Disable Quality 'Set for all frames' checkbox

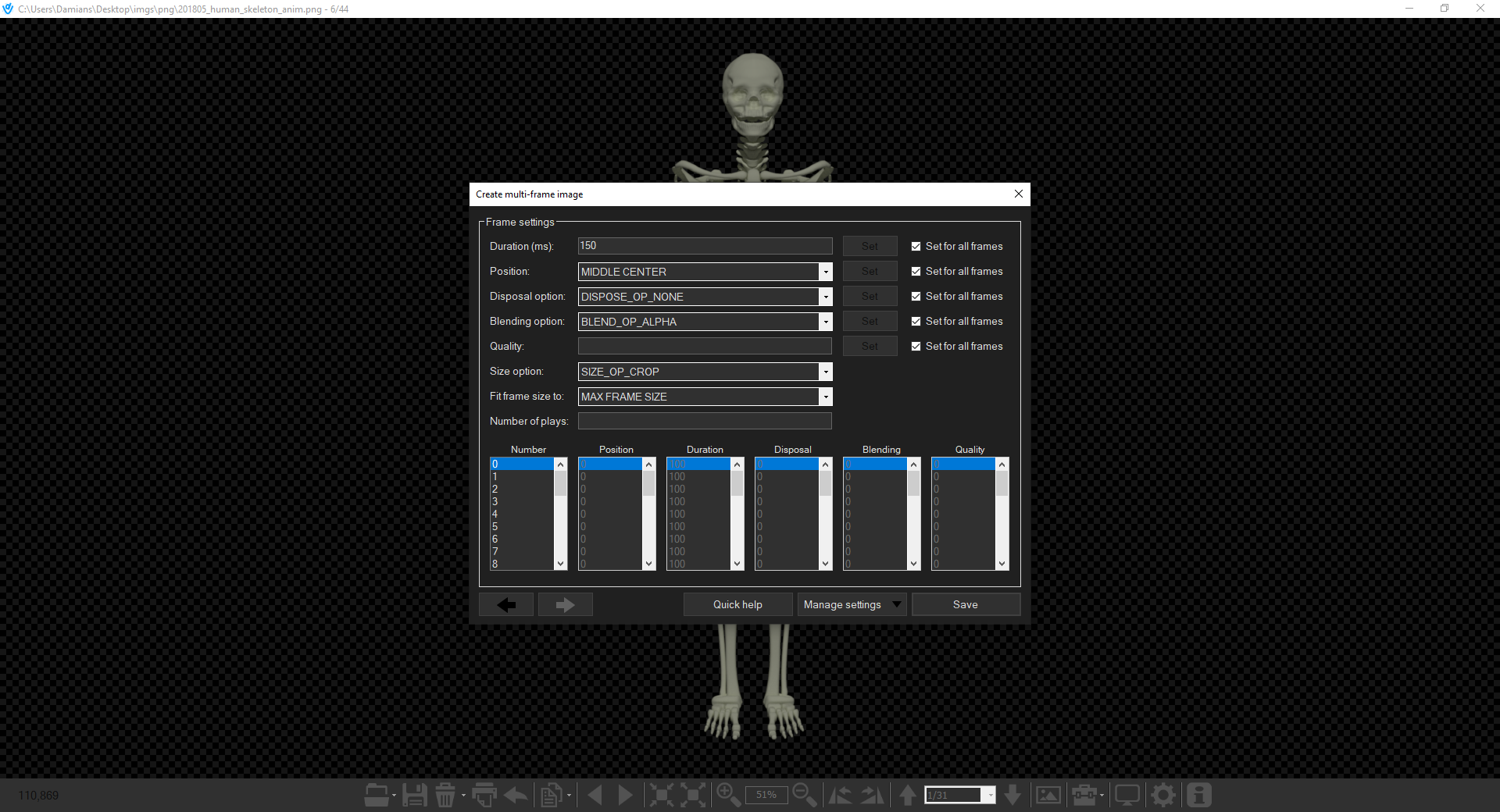click(916, 347)
